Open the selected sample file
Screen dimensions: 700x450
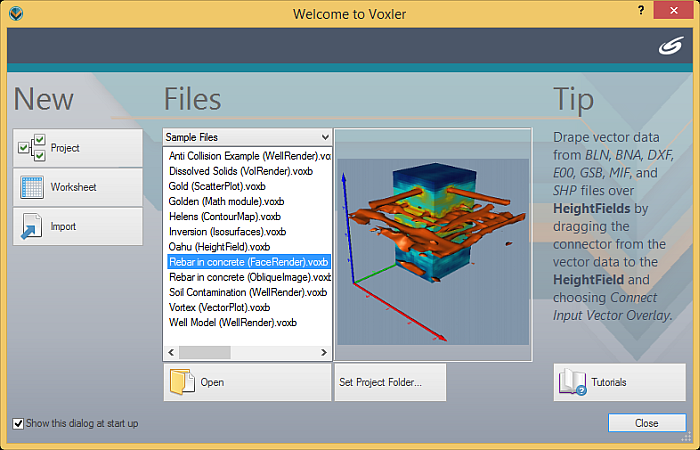(x=247, y=382)
